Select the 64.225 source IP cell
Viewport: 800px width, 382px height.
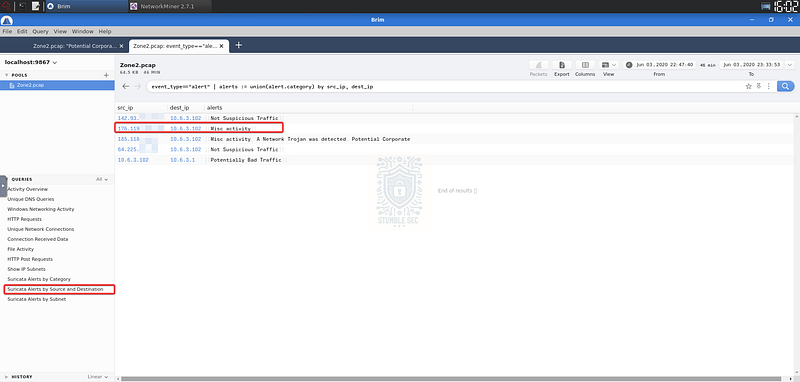pos(128,149)
